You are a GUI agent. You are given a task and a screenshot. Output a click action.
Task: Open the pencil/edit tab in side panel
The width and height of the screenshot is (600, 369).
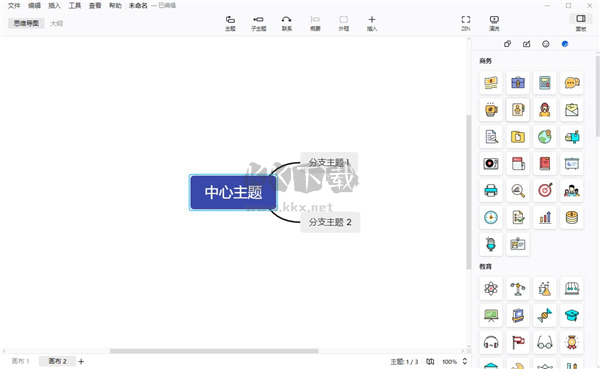click(x=527, y=44)
